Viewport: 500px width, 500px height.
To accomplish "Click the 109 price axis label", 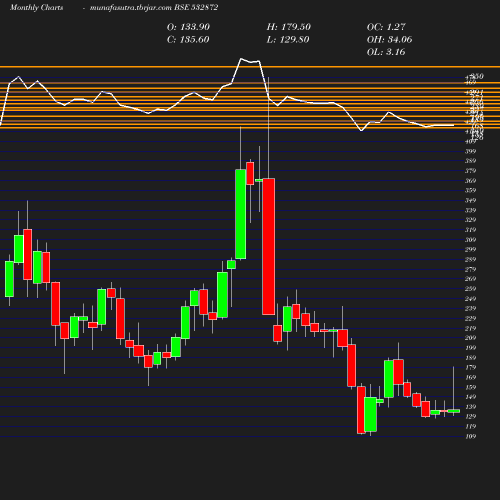I will coord(470,436).
